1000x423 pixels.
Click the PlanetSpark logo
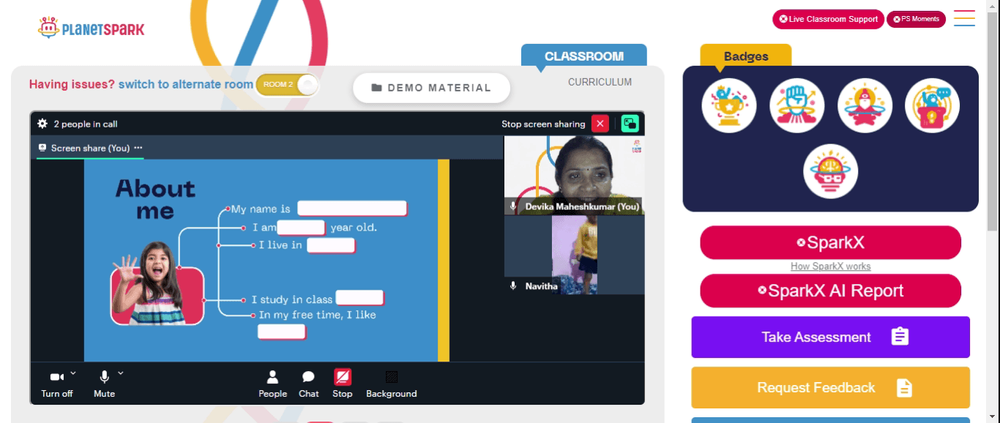91,27
